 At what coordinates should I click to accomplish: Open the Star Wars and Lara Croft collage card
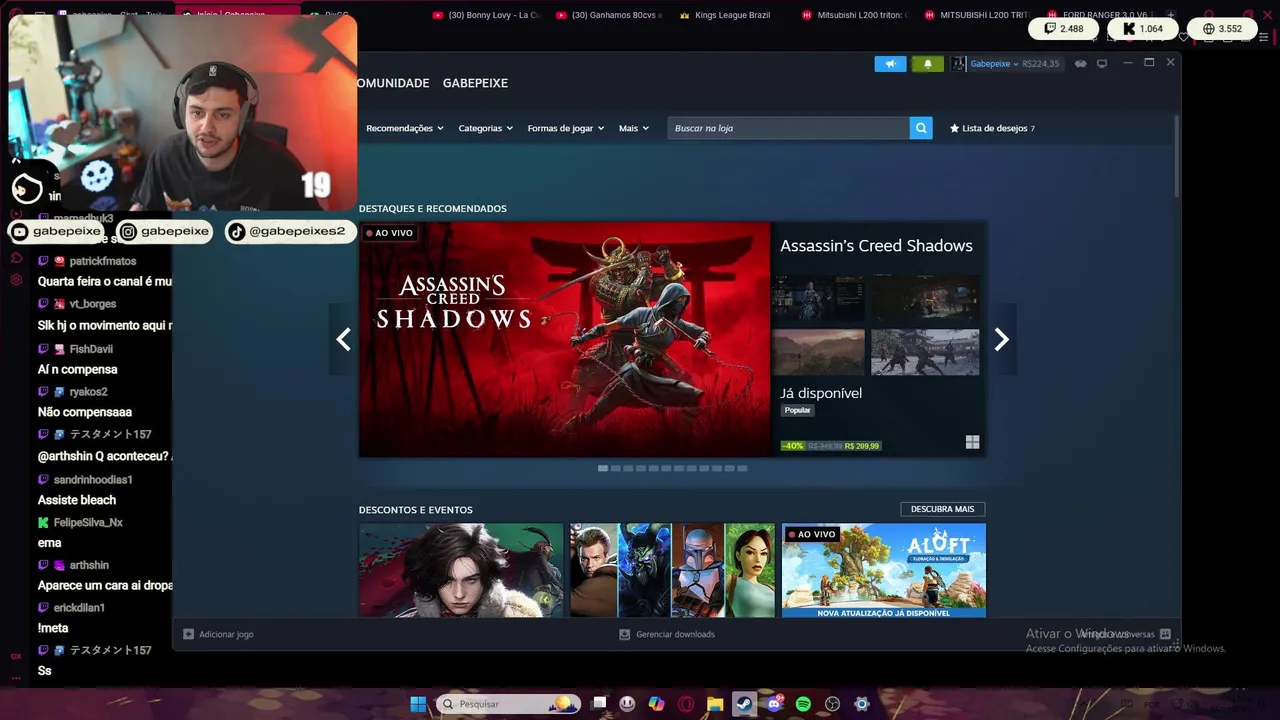point(672,570)
